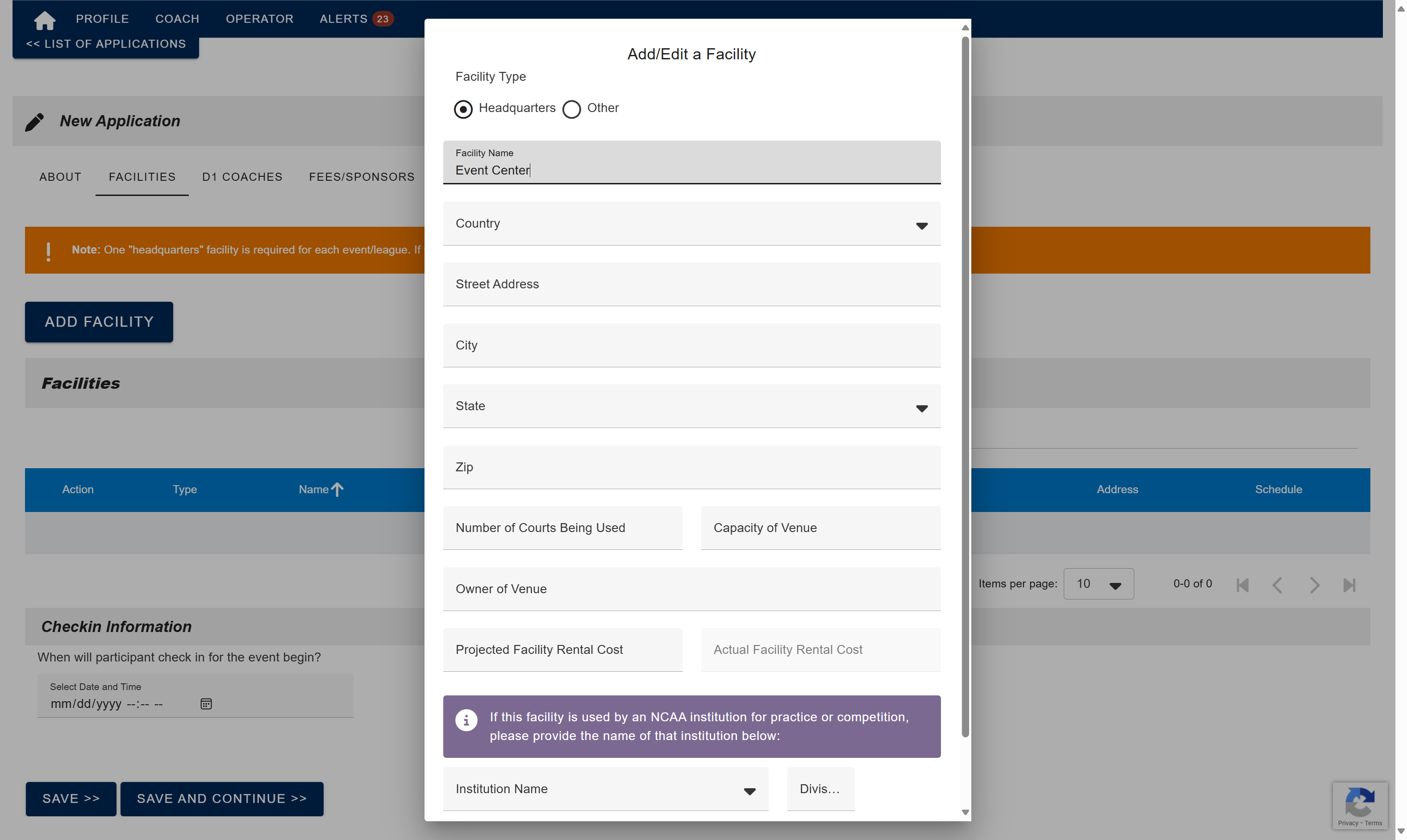This screenshot has width=1407, height=840.
Task: Open the OPERATOR menu
Action: click(x=259, y=19)
